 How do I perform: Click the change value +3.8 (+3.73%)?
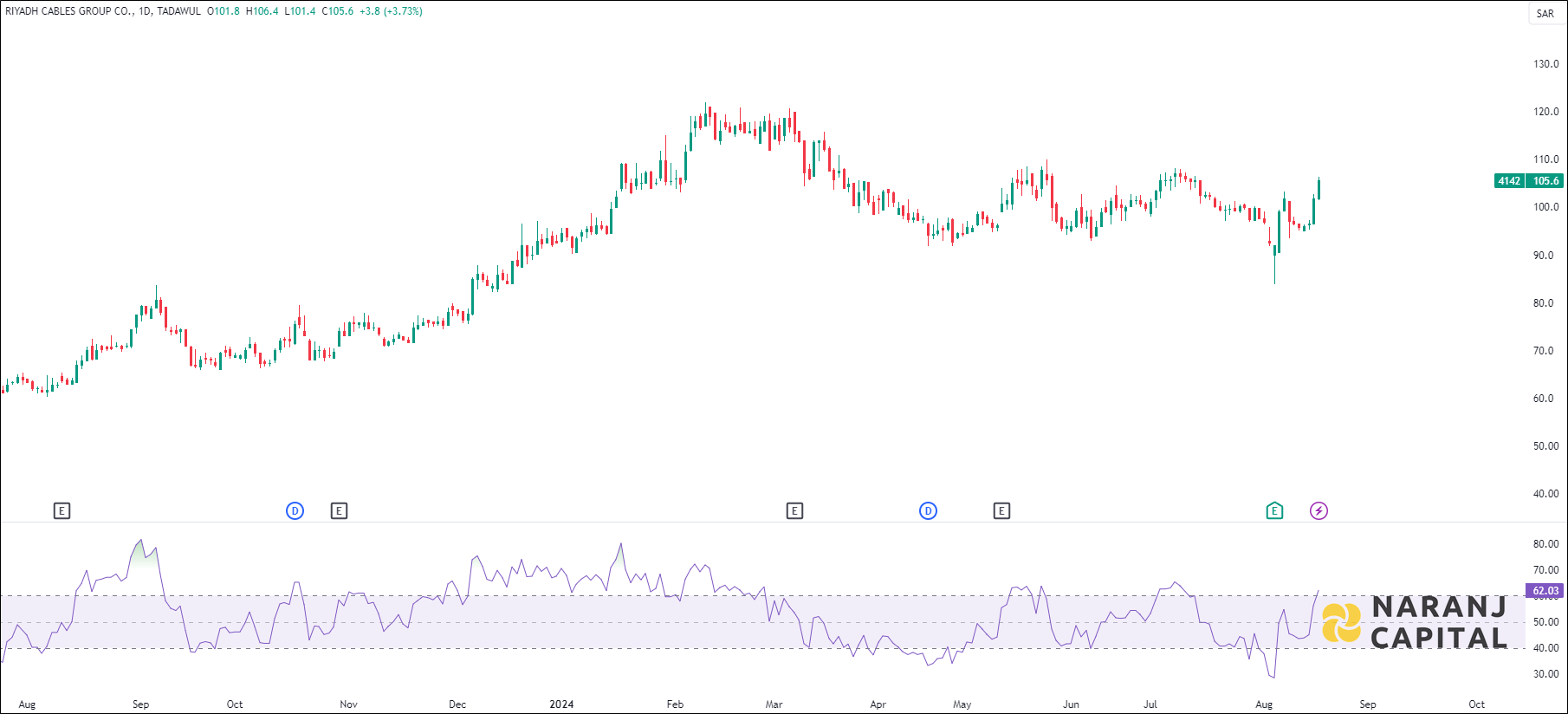point(391,11)
